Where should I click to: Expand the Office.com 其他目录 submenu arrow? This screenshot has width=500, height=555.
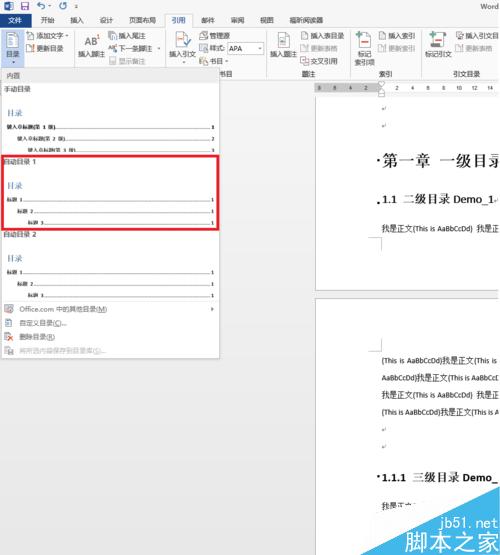click(x=212, y=309)
